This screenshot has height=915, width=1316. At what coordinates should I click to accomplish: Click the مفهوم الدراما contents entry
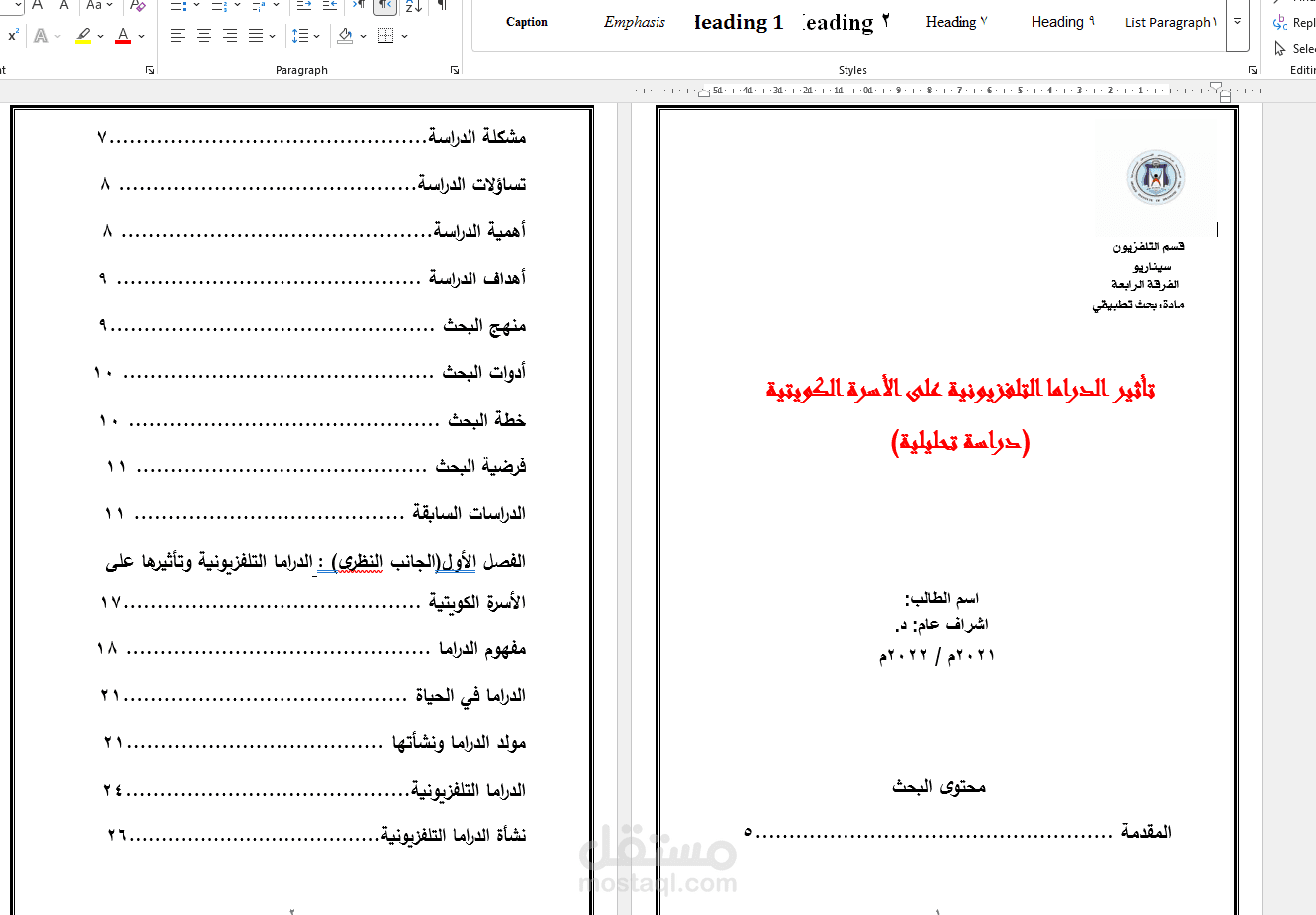pos(312,648)
